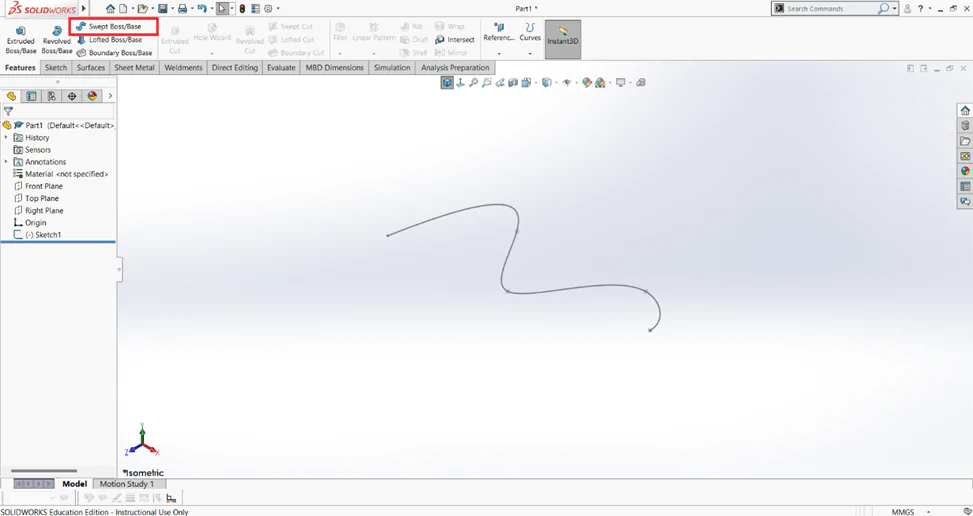Select Lofted Boss/Base tool
Image resolution: width=973 pixels, height=516 pixels.
coord(110,40)
